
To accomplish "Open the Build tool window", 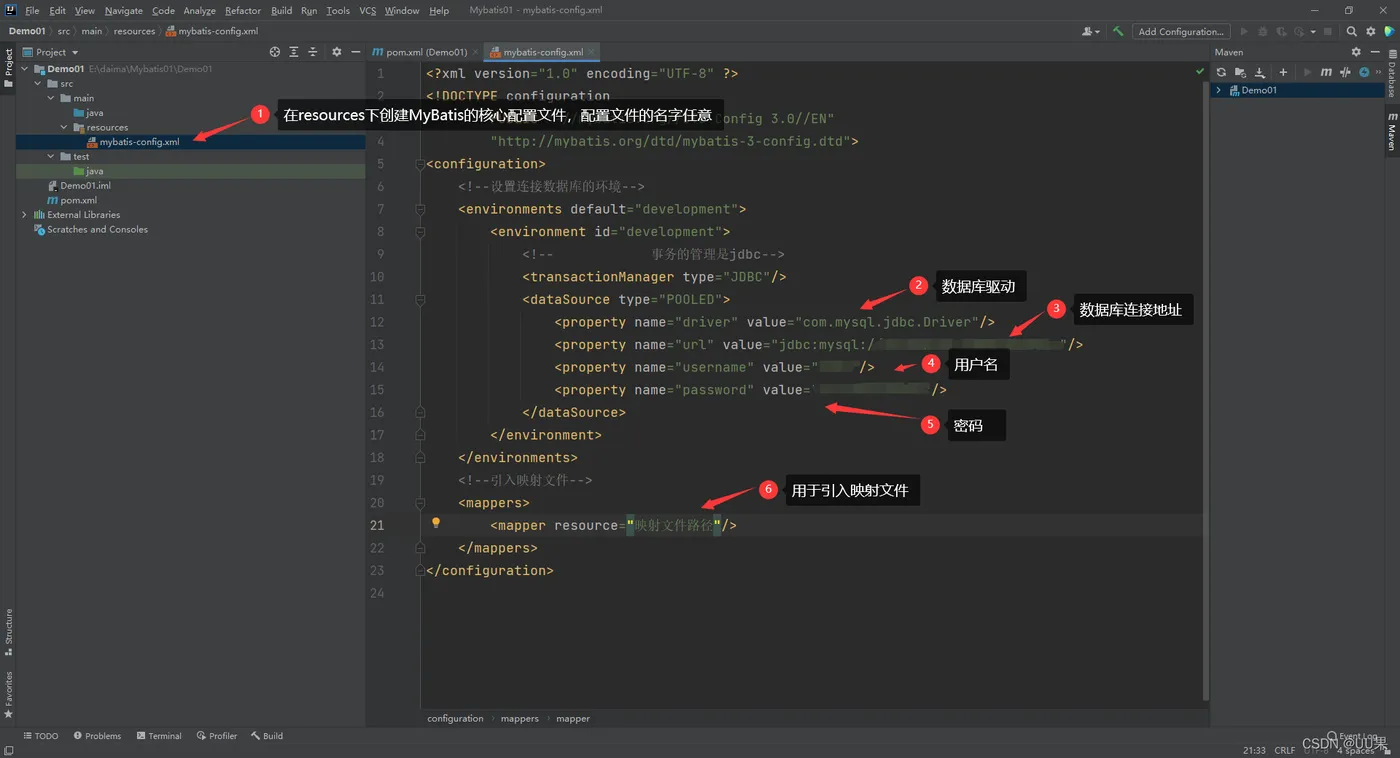I will tap(267, 736).
